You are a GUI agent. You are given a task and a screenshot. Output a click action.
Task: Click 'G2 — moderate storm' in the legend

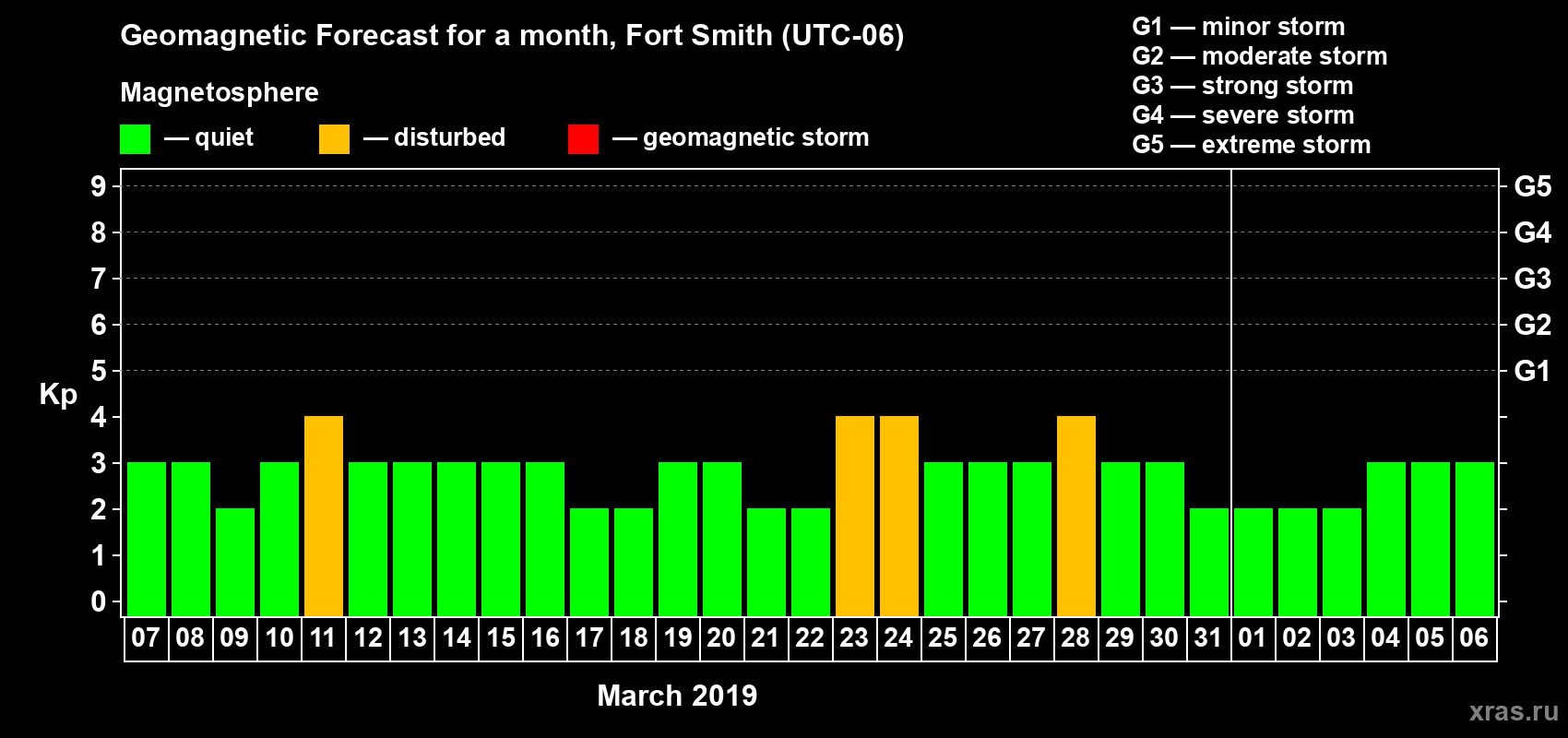coord(1260,56)
